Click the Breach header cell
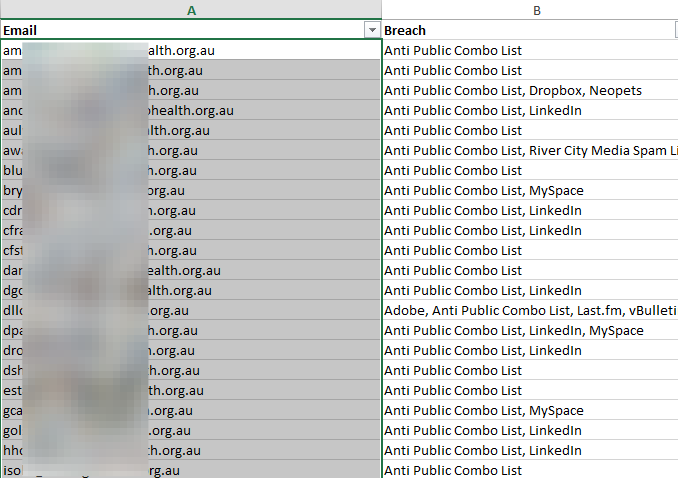This screenshot has width=678, height=478. (530, 30)
